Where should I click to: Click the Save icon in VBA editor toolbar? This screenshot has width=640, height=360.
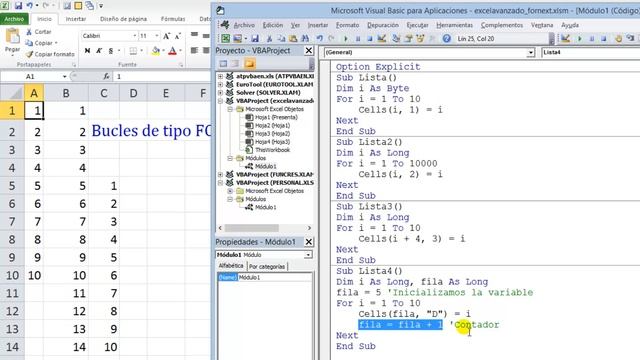click(255, 38)
